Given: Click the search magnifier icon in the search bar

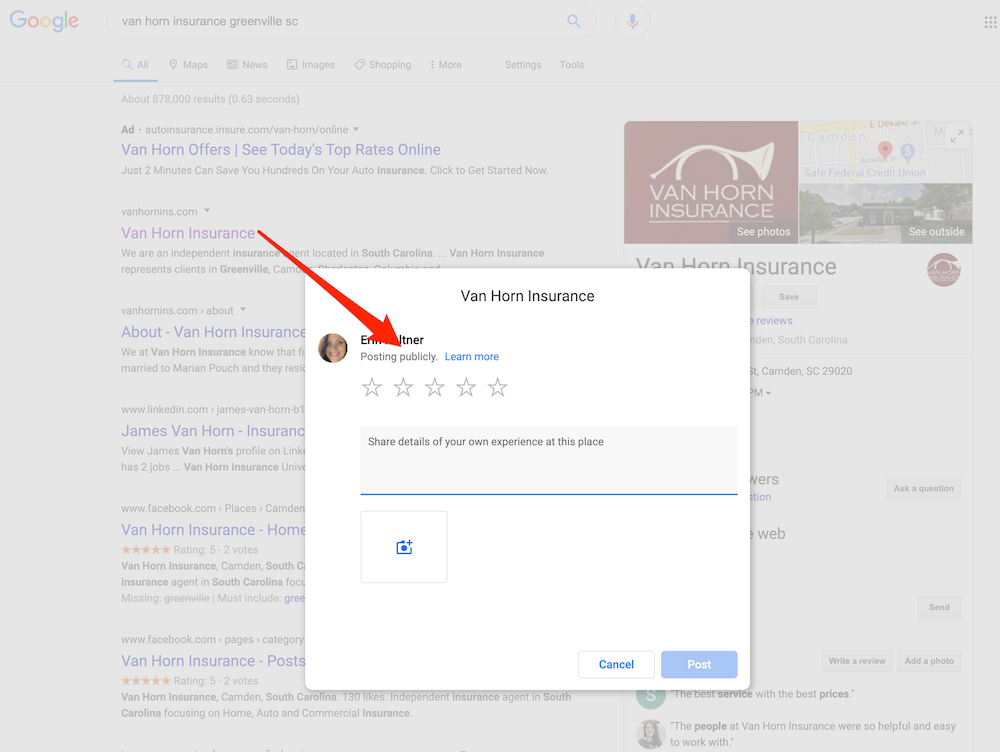Looking at the screenshot, I should (574, 21).
